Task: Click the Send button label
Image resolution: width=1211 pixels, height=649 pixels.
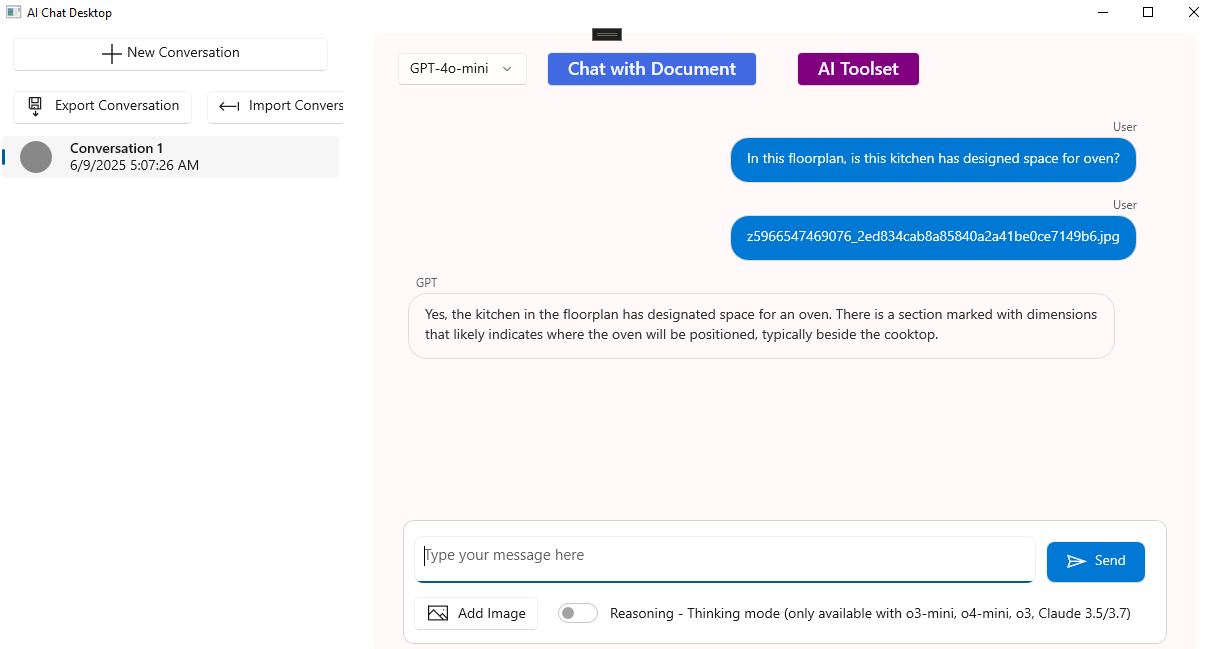Action: click(x=1110, y=561)
